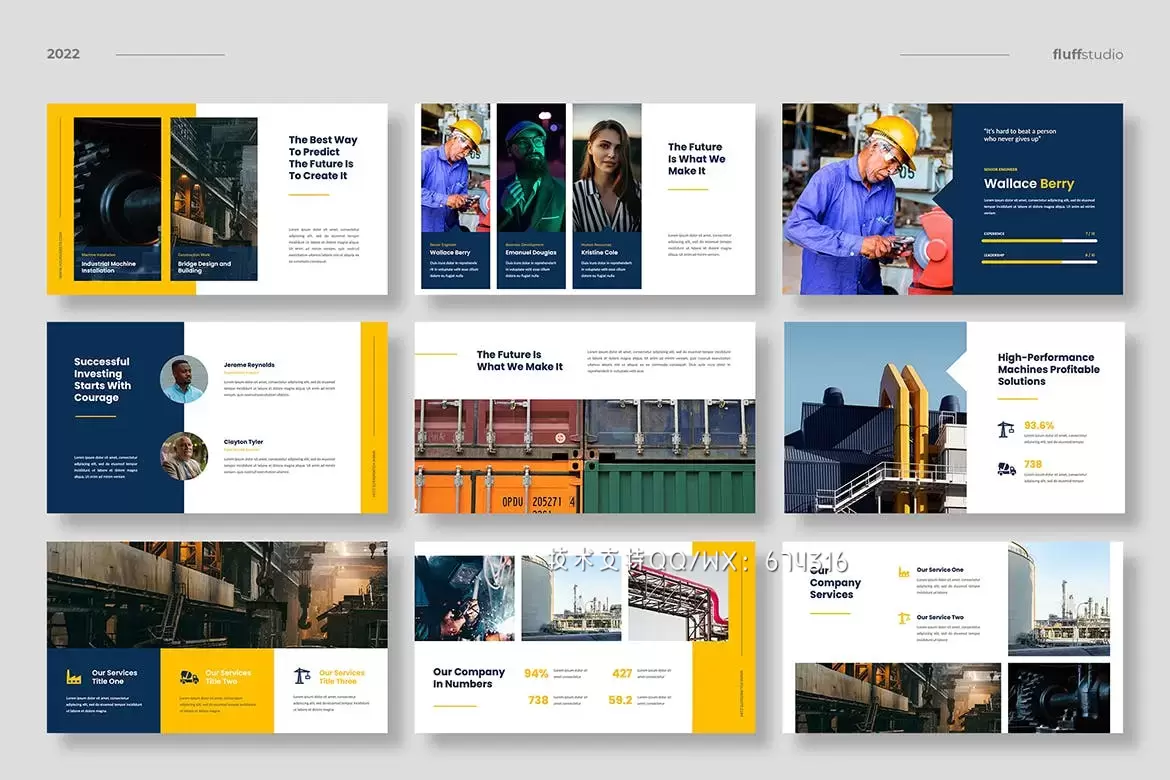Screen dimensions: 1170x780
Task: Click the crane icon next to 93.6%
Action: coord(1006,429)
